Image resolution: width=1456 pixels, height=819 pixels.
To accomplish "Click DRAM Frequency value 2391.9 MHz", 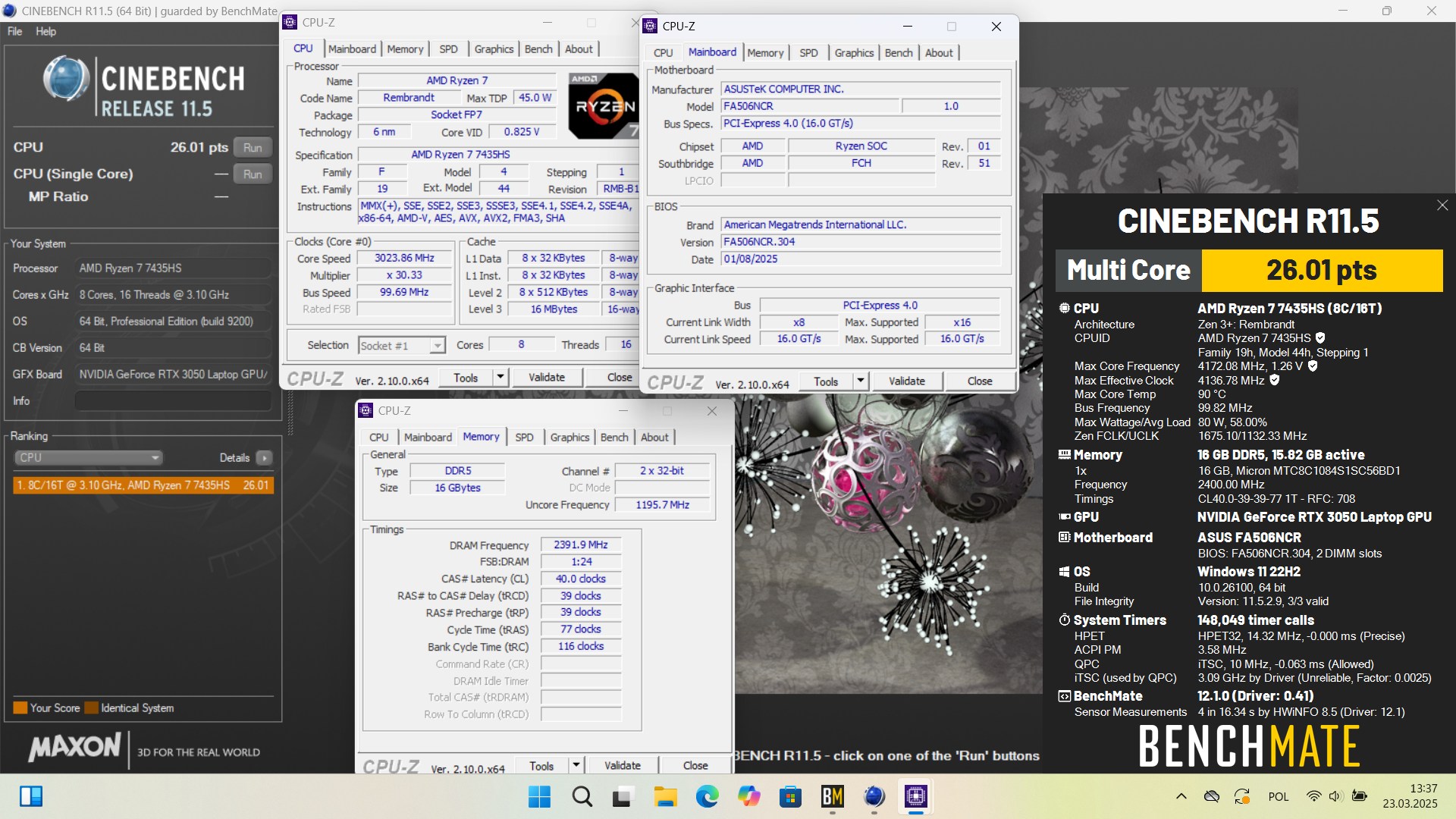I will pyautogui.click(x=581, y=544).
